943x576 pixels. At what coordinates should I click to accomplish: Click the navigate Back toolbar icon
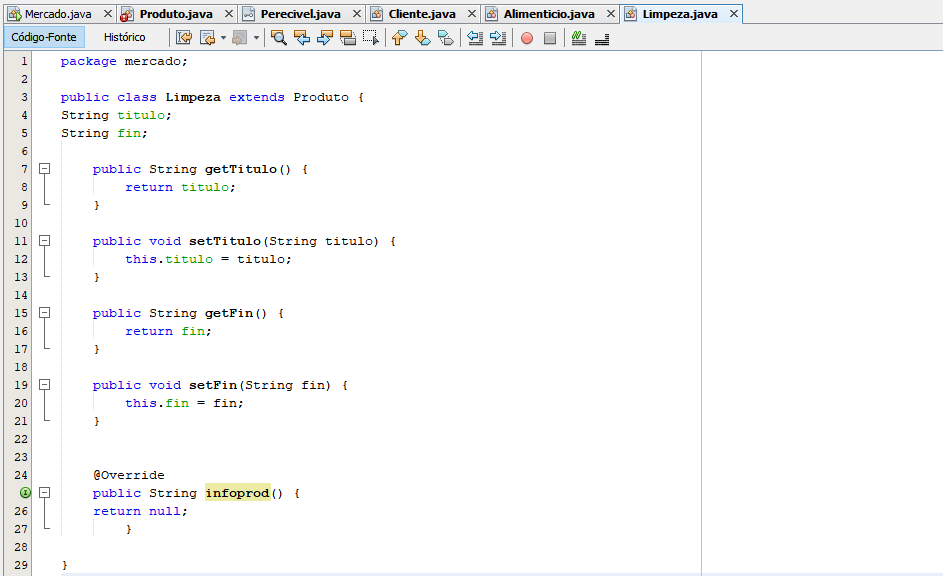[x=207, y=38]
